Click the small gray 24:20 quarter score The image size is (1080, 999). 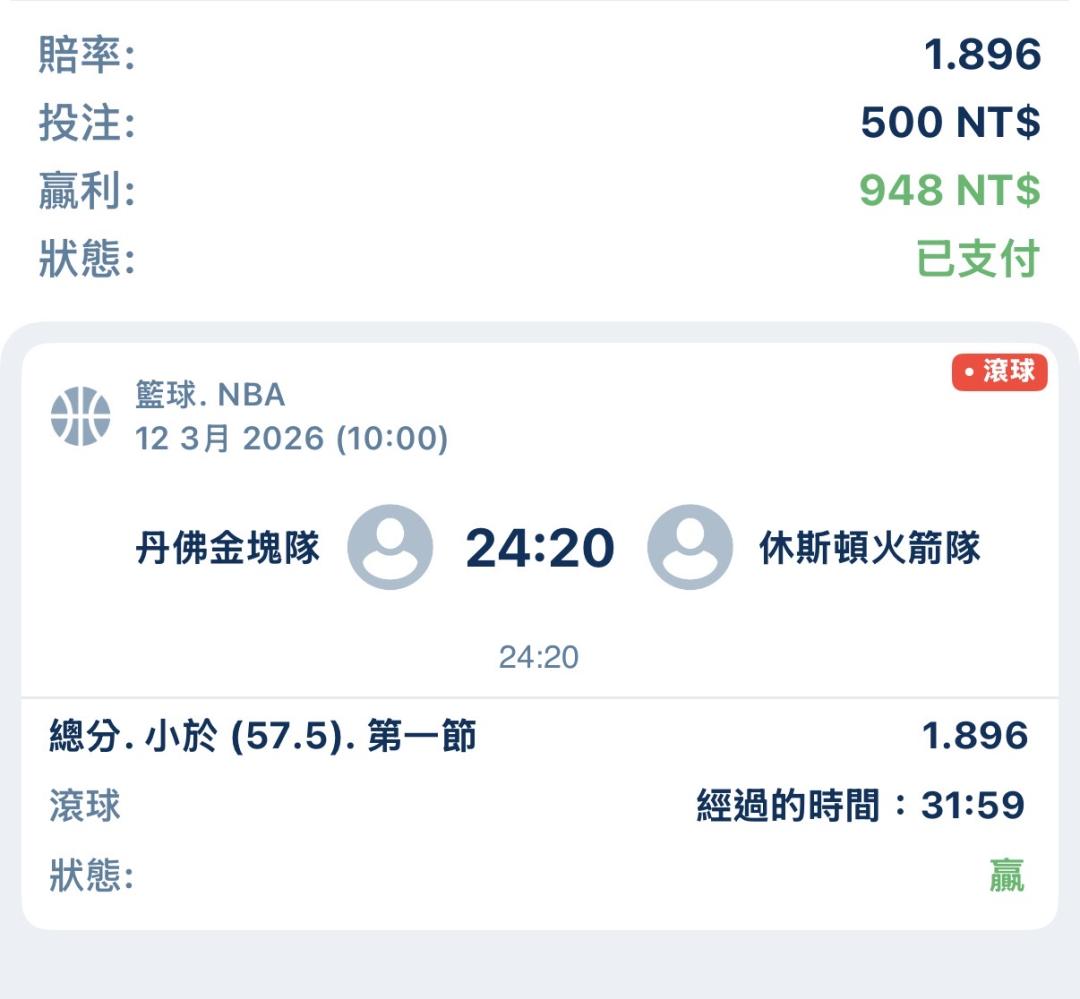click(x=539, y=657)
